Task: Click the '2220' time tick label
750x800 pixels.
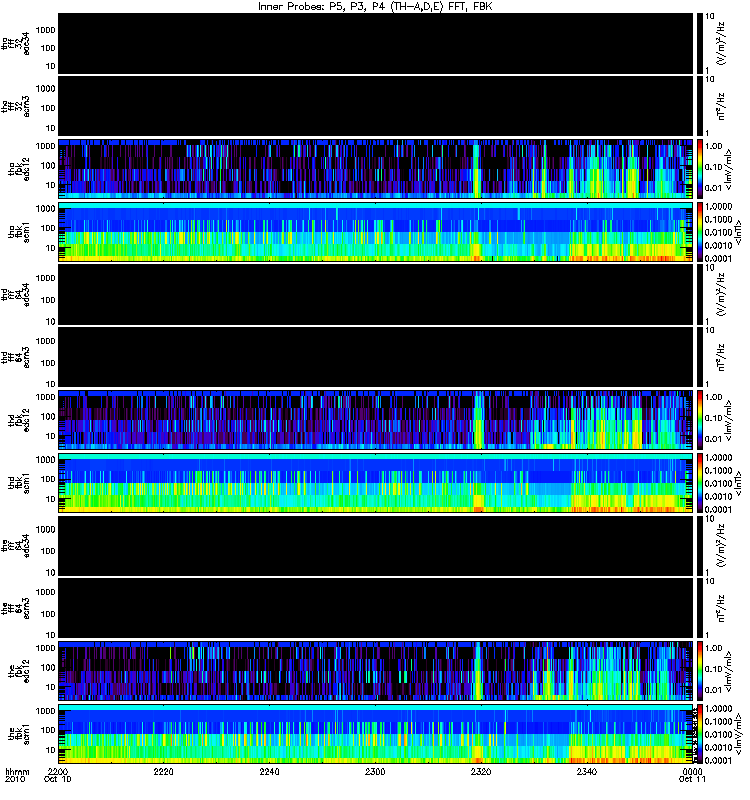Action: 163,771
